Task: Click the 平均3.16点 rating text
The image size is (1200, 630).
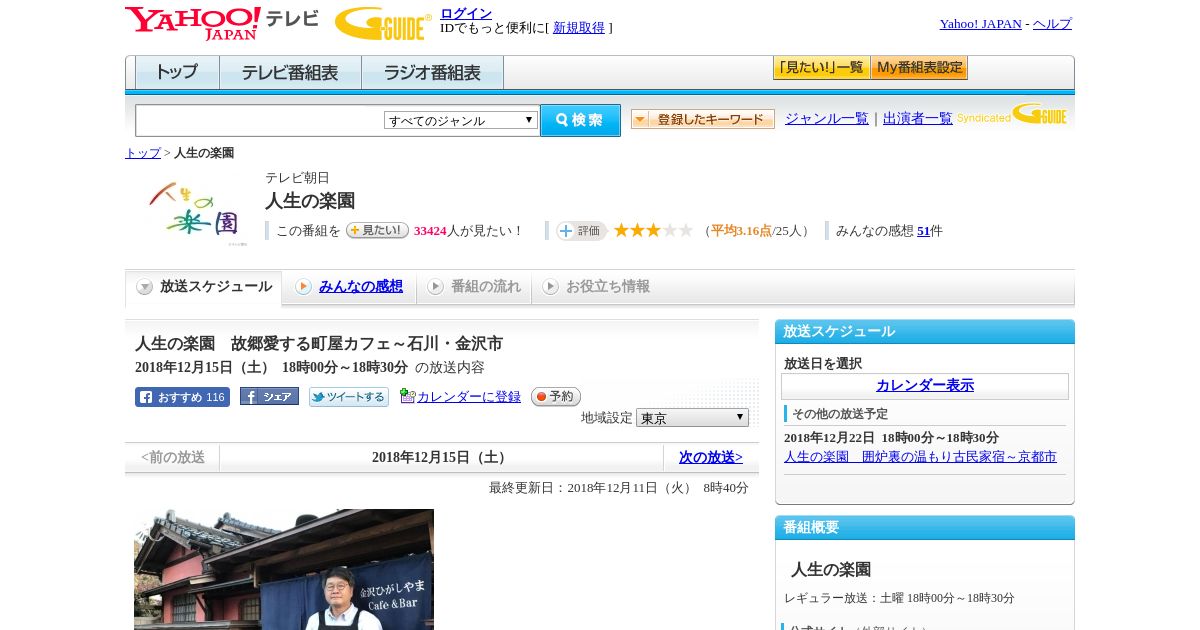Action: (741, 231)
